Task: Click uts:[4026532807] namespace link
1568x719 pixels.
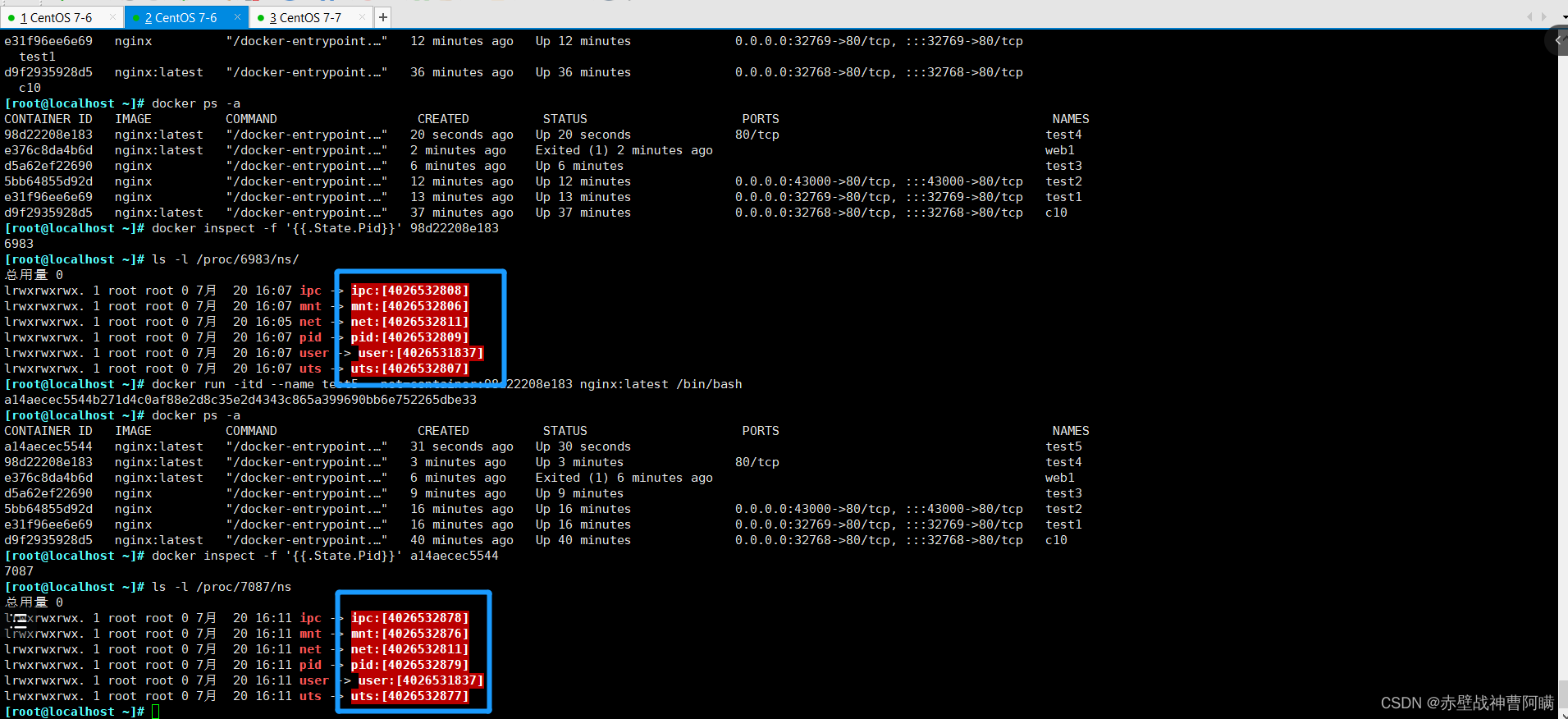Action: coord(410,369)
